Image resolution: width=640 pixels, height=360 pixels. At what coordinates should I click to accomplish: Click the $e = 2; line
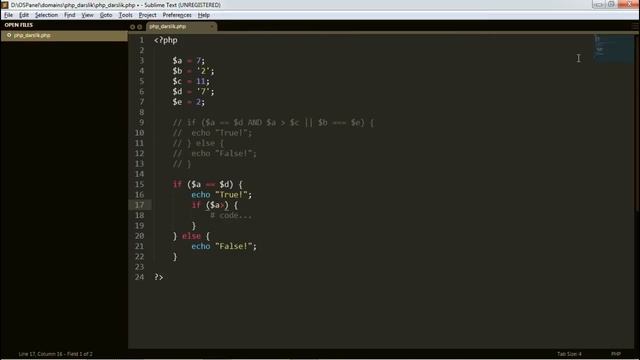[x=188, y=102]
